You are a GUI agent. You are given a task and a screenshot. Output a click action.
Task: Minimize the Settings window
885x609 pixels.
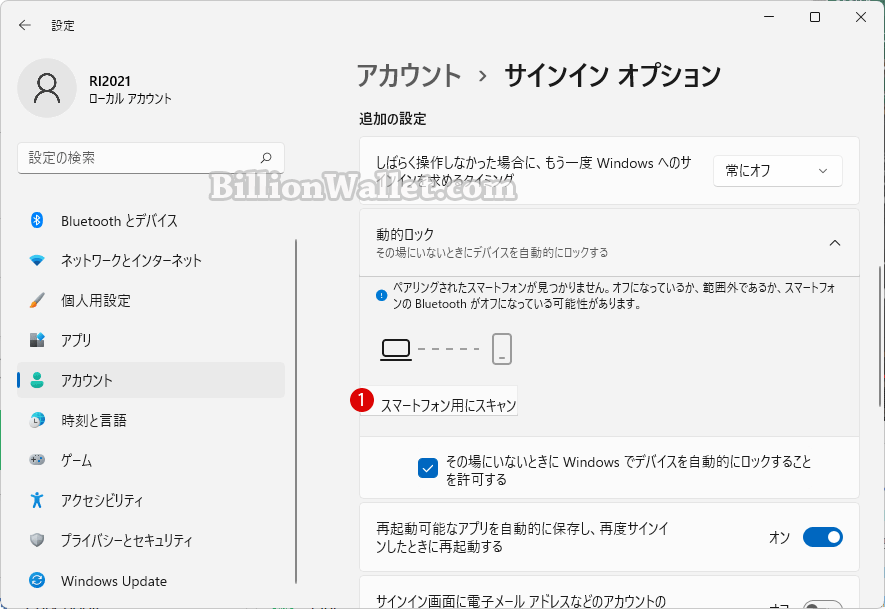[769, 17]
